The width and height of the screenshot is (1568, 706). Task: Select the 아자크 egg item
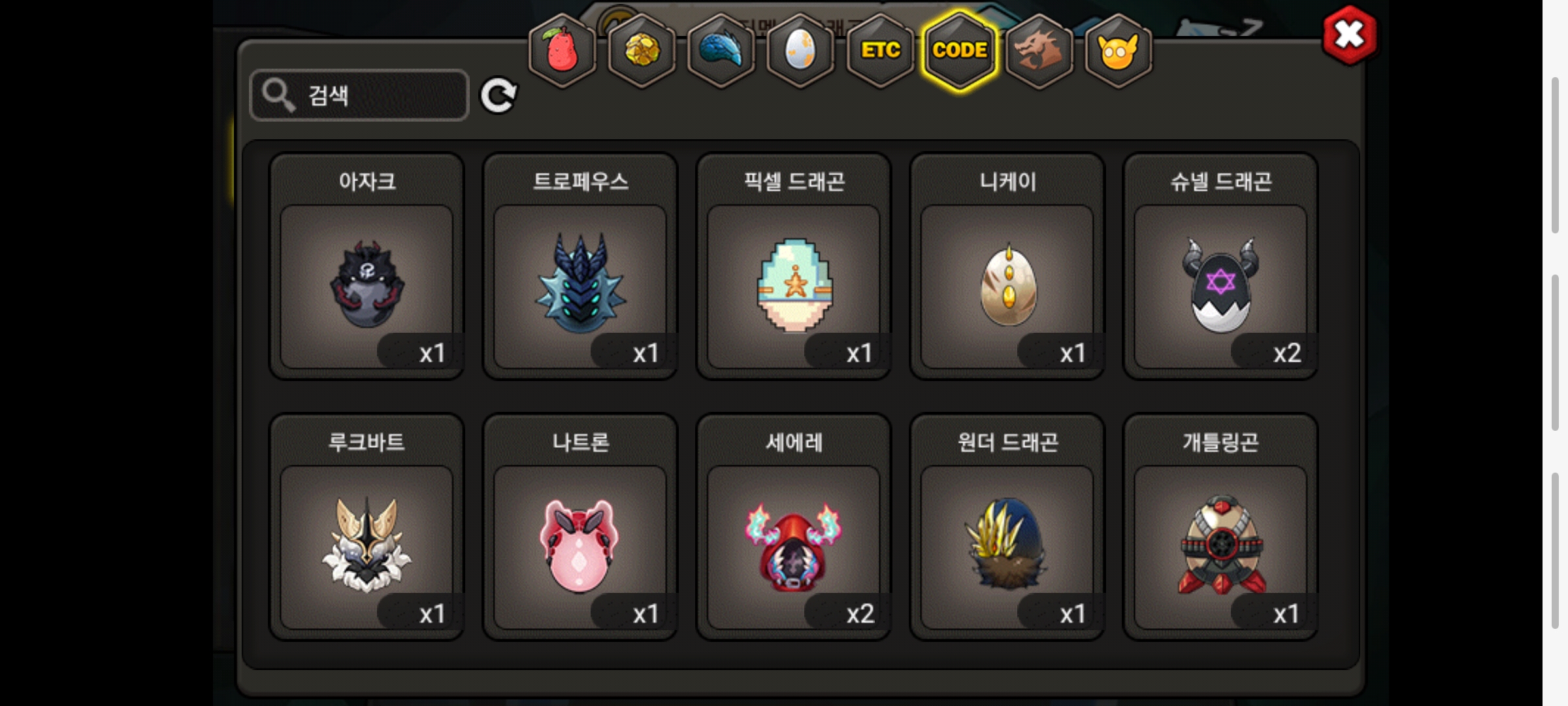[x=367, y=266]
